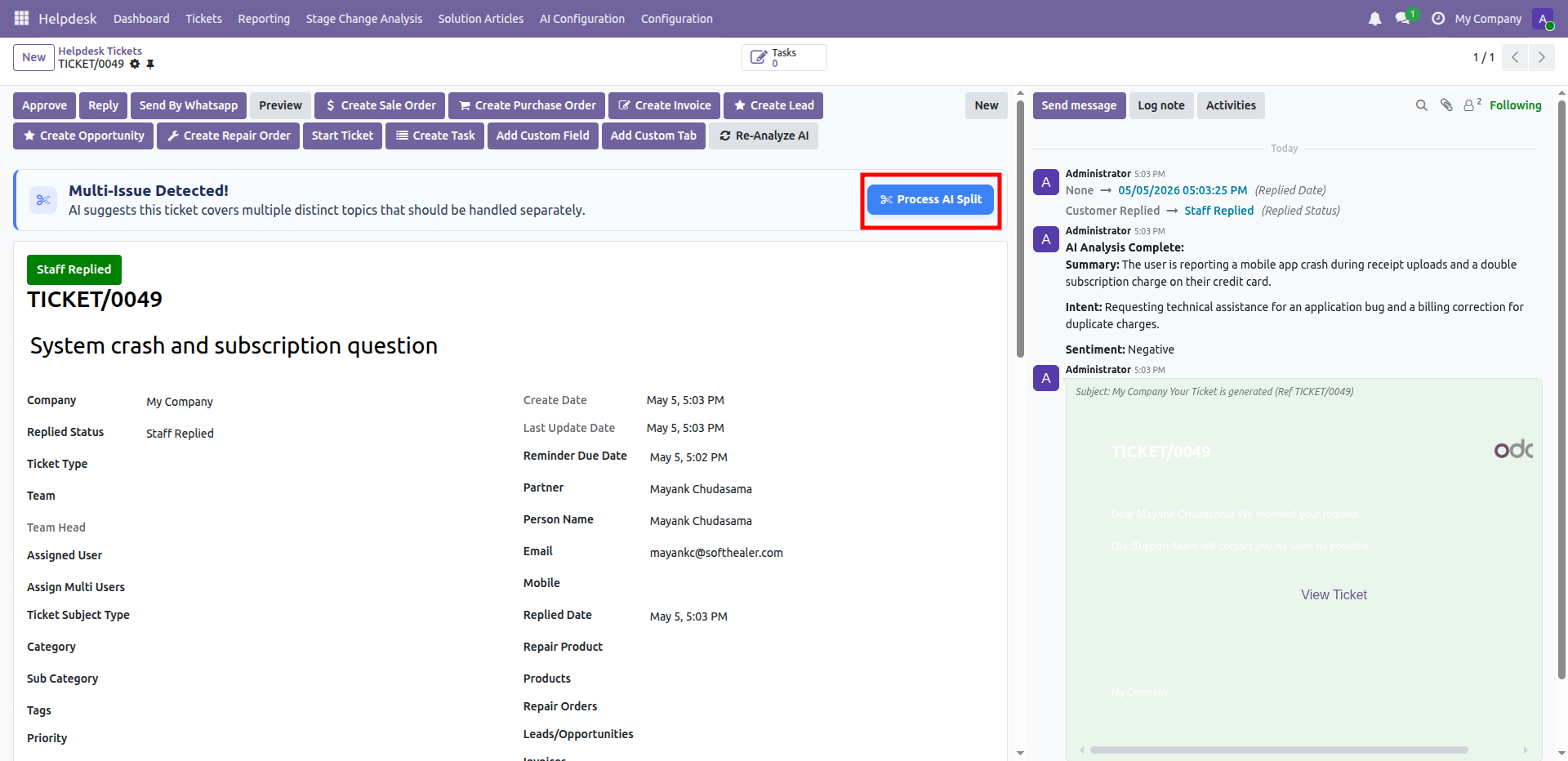
Task: Click Create Invoice button
Action: [x=664, y=105]
